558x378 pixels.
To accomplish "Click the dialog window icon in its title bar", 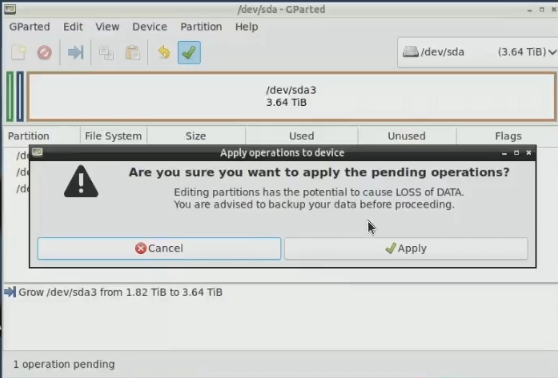I will (37, 152).
